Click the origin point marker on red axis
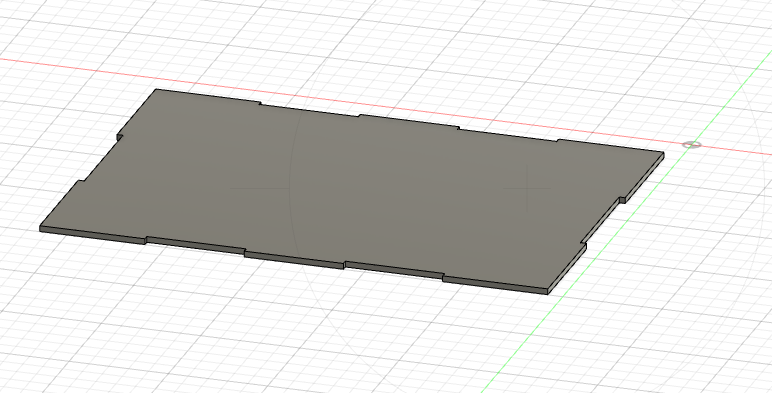772x393 pixels. coord(692,144)
